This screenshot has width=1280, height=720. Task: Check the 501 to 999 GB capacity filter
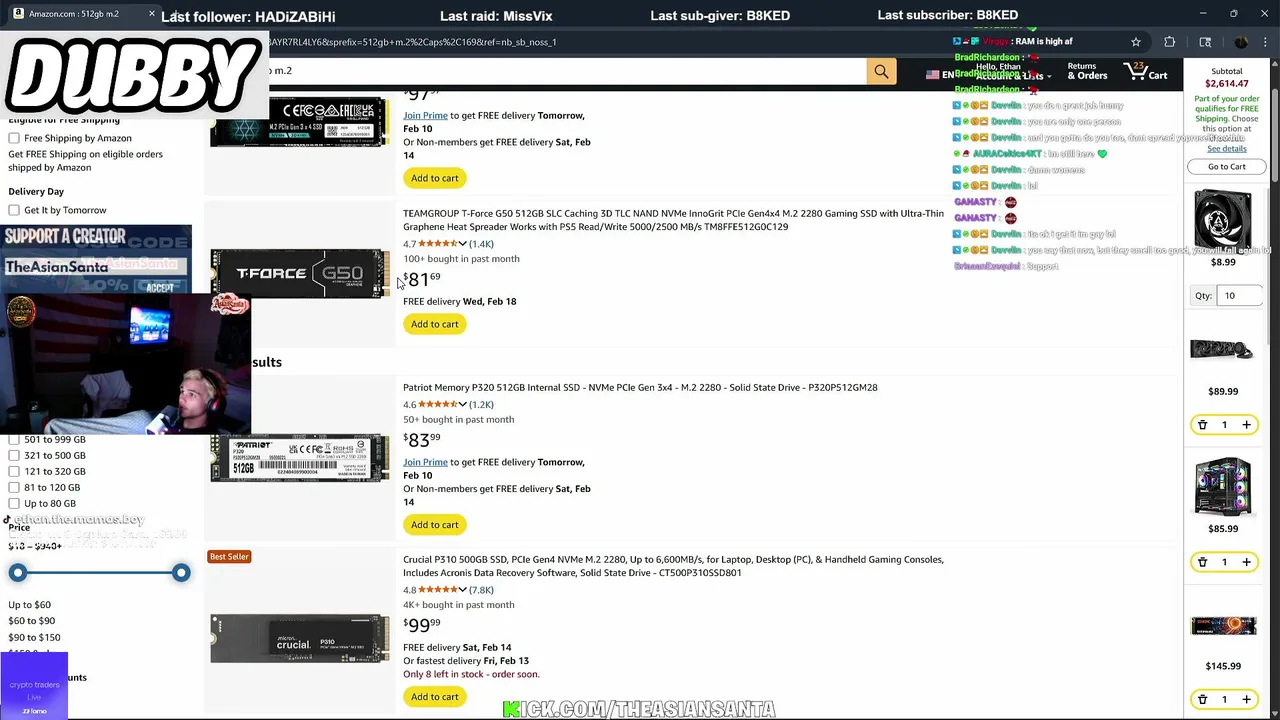tap(14, 440)
